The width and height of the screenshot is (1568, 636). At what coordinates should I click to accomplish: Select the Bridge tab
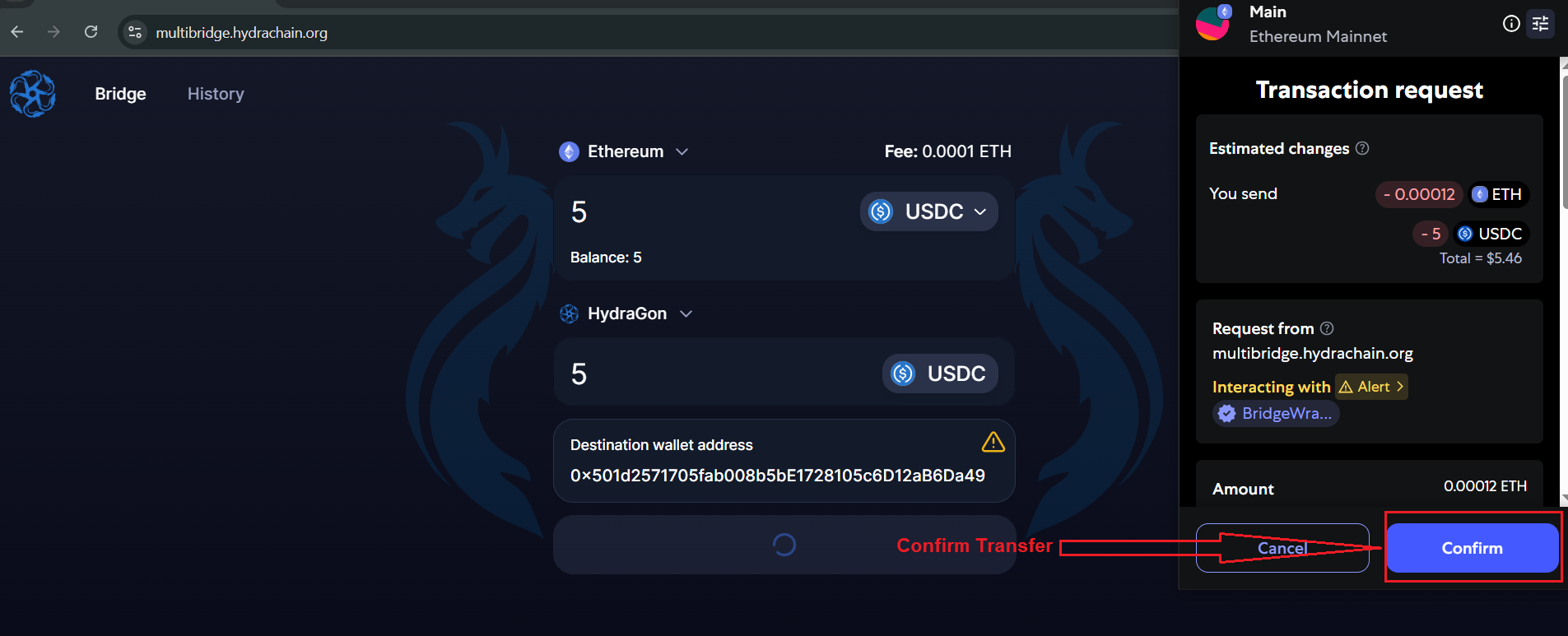tap(120, 93)
